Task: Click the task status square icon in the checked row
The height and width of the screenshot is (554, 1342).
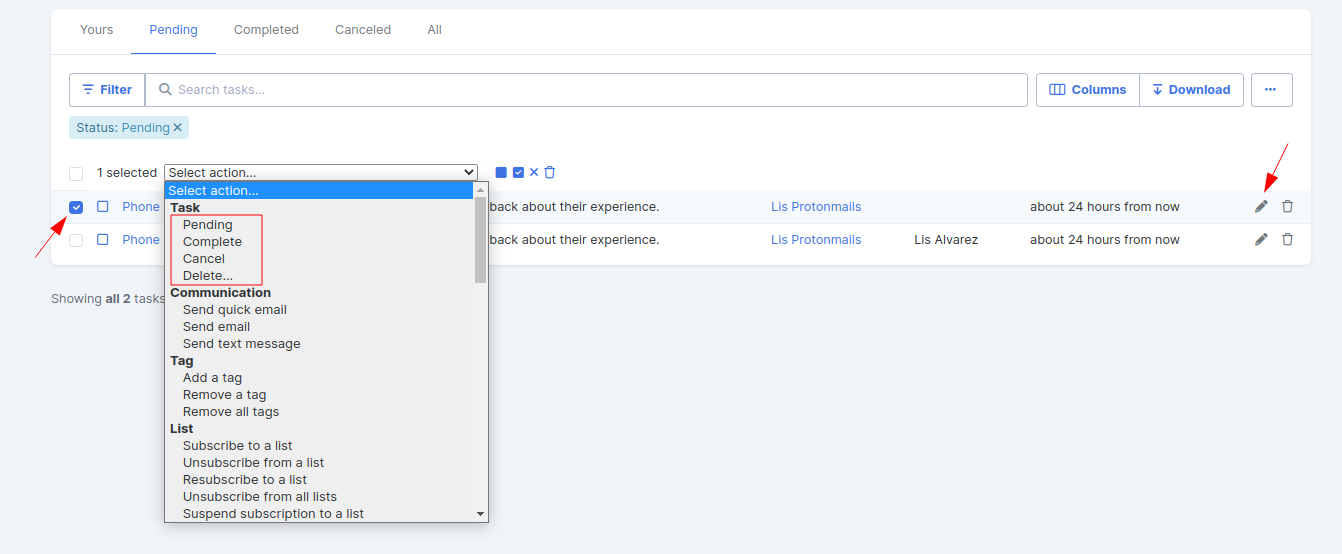Action: 103,207
